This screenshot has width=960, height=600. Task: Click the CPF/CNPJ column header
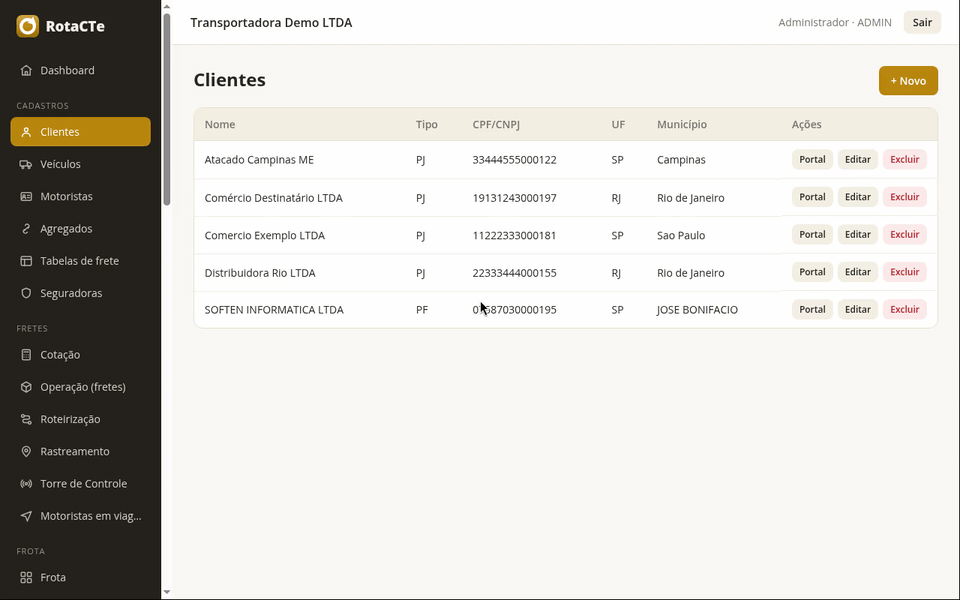click(x=496, y=124)
